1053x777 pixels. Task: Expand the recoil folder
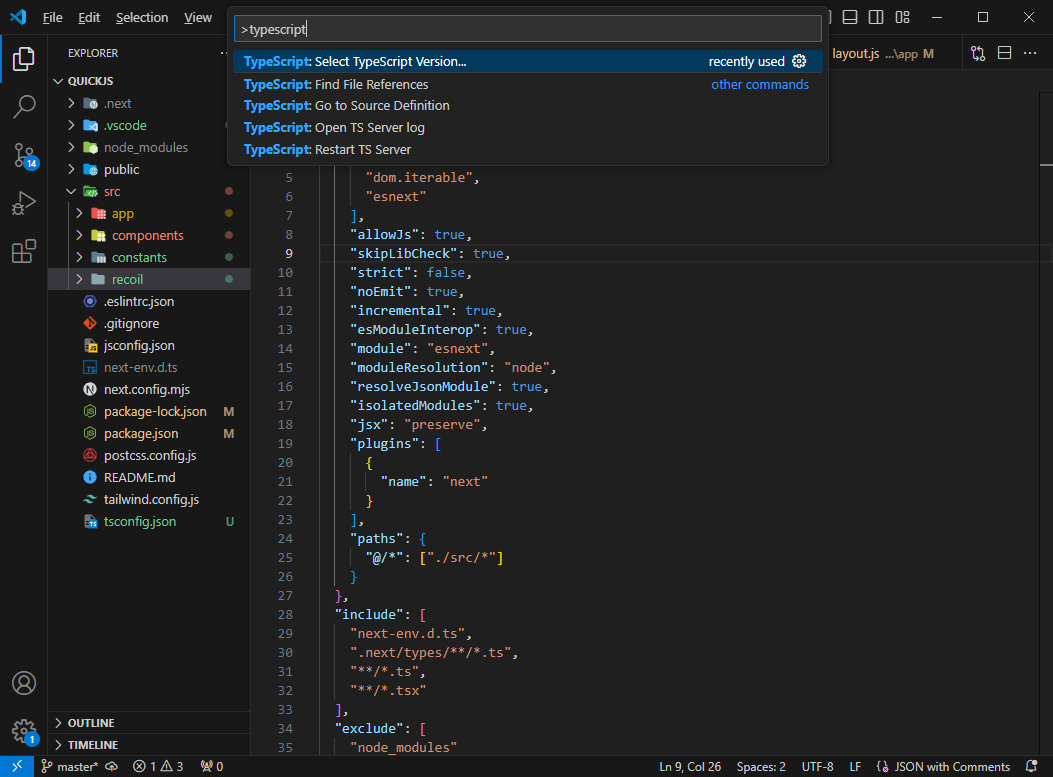[x=149, y=279]
